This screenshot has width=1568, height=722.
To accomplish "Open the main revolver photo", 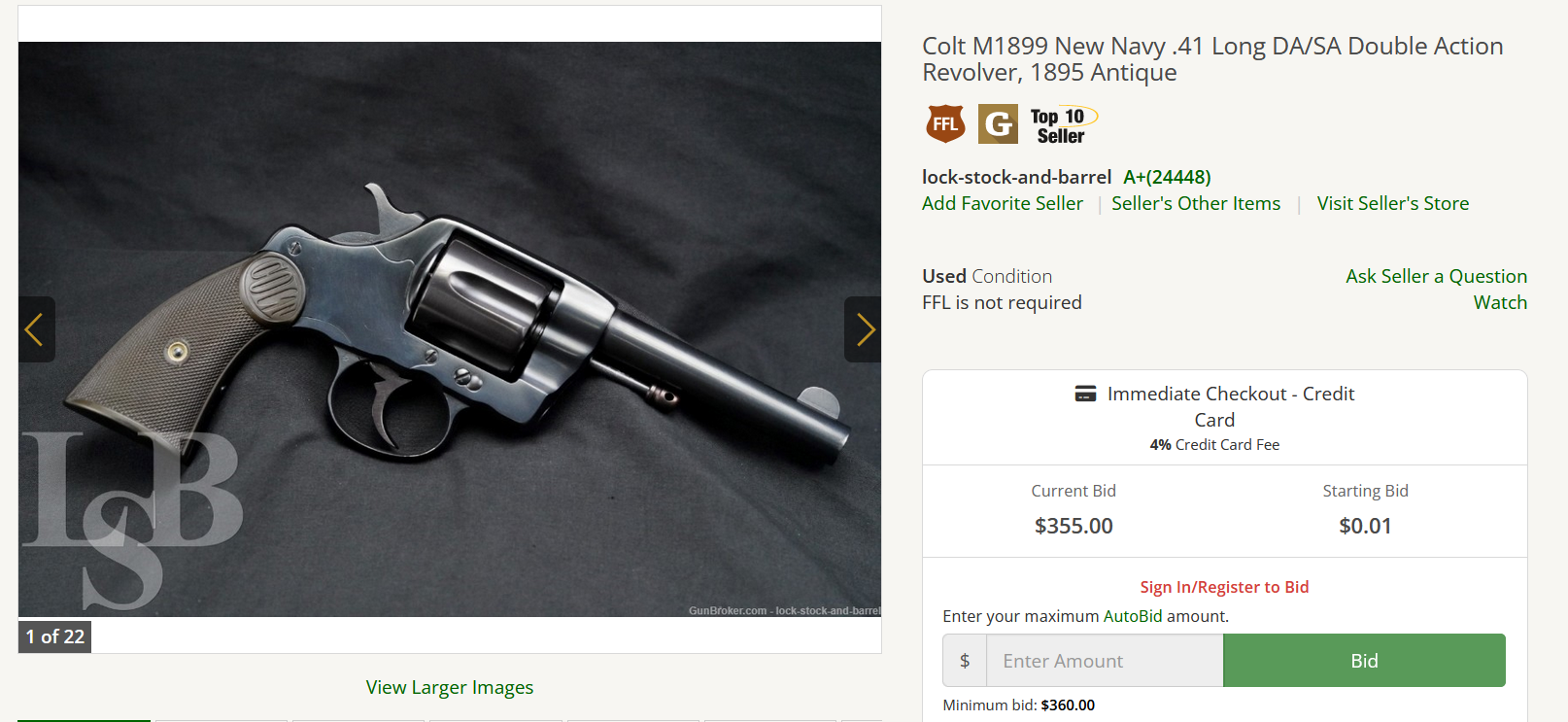I will pyautogui.click(x=450, y=329).
